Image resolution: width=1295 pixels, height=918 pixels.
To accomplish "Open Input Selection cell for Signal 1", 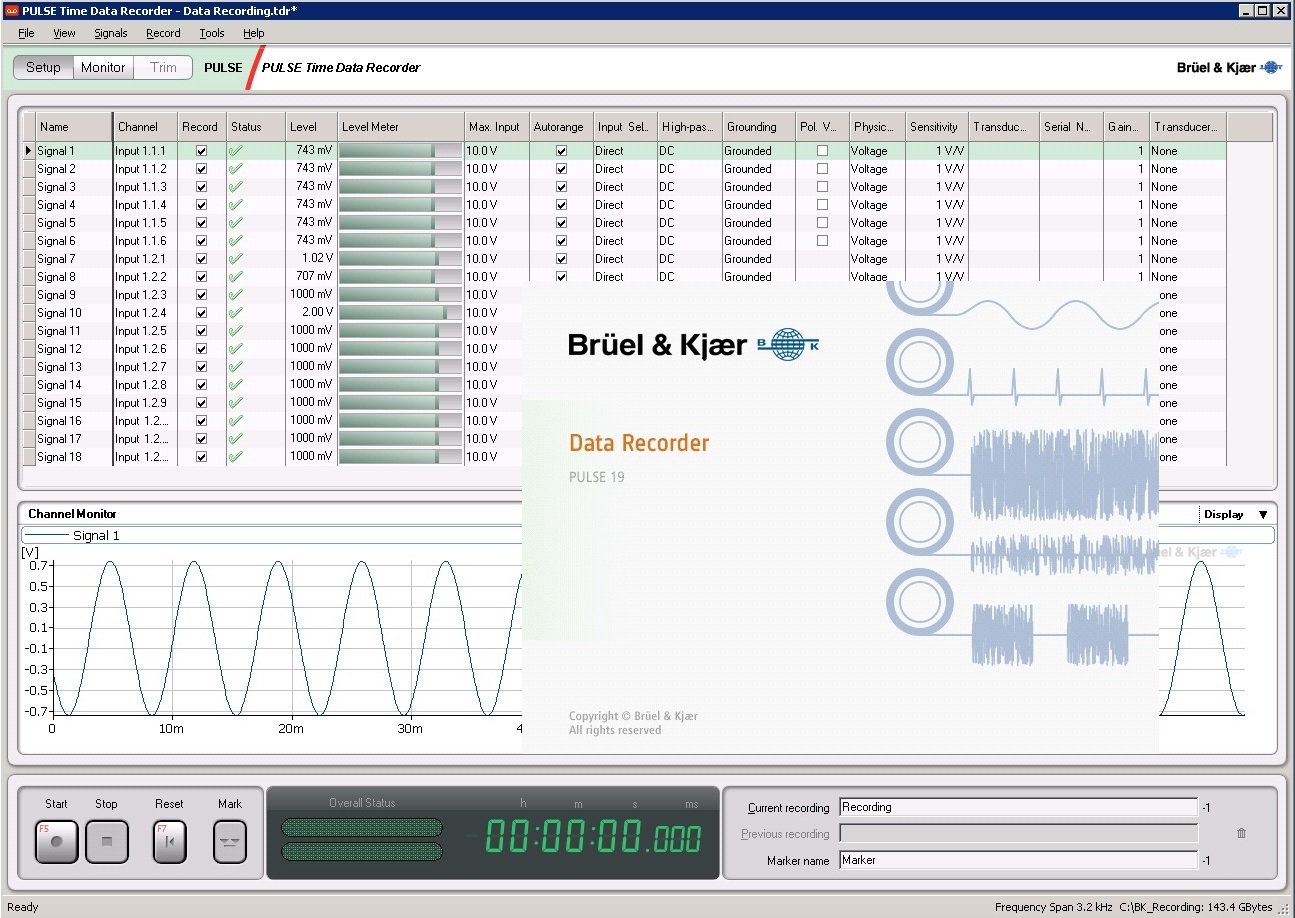I will (x=624, y=151).
